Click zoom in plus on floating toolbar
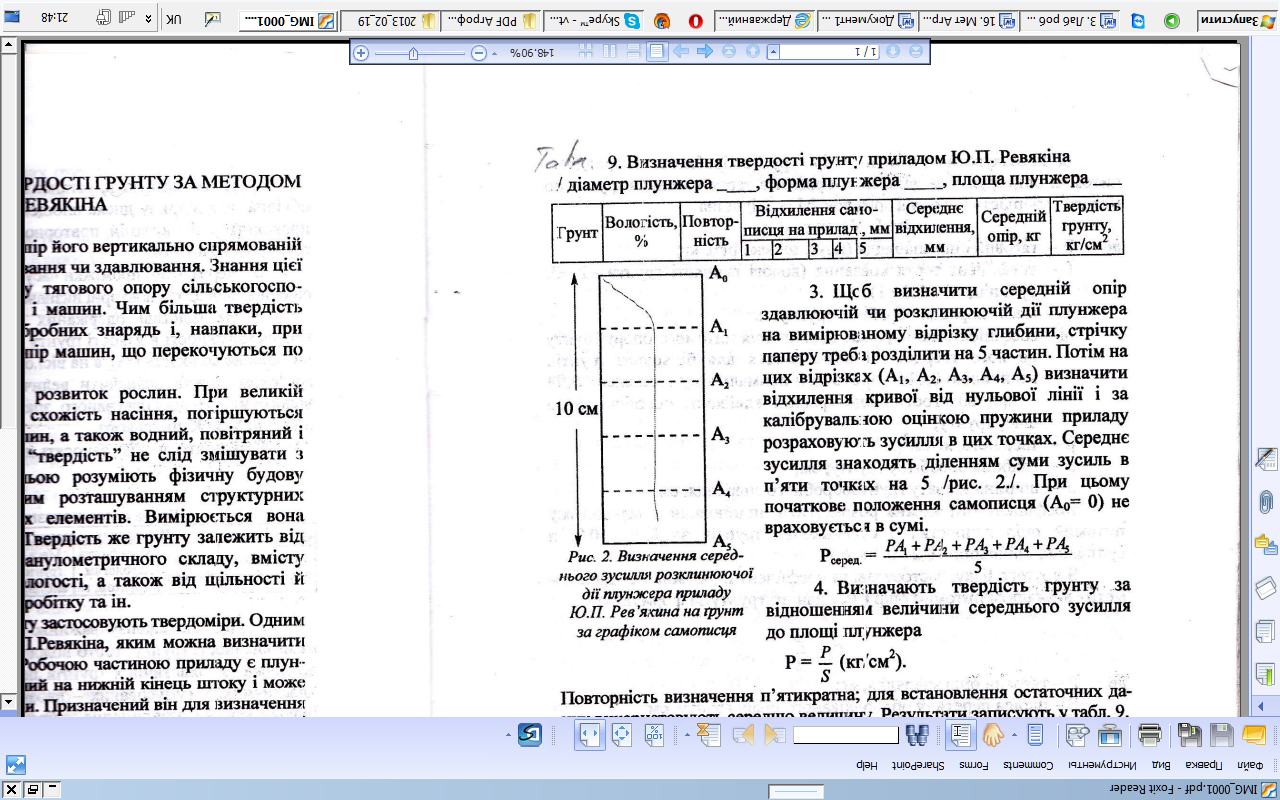 click(361, 53)
